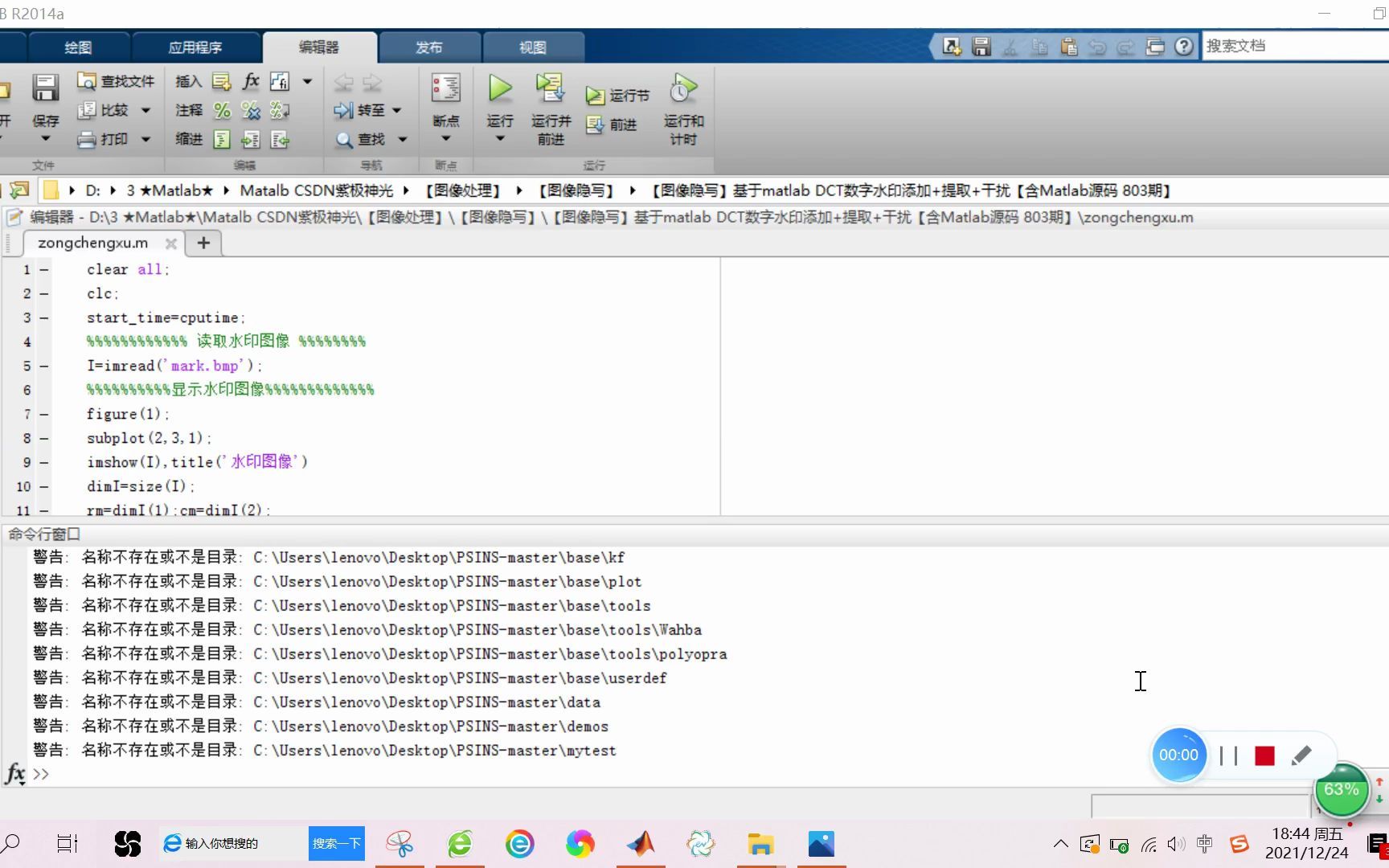Viewport: 1389px width, 868px height.
Task: Click quick access save icon
Action: coord(981,47)
